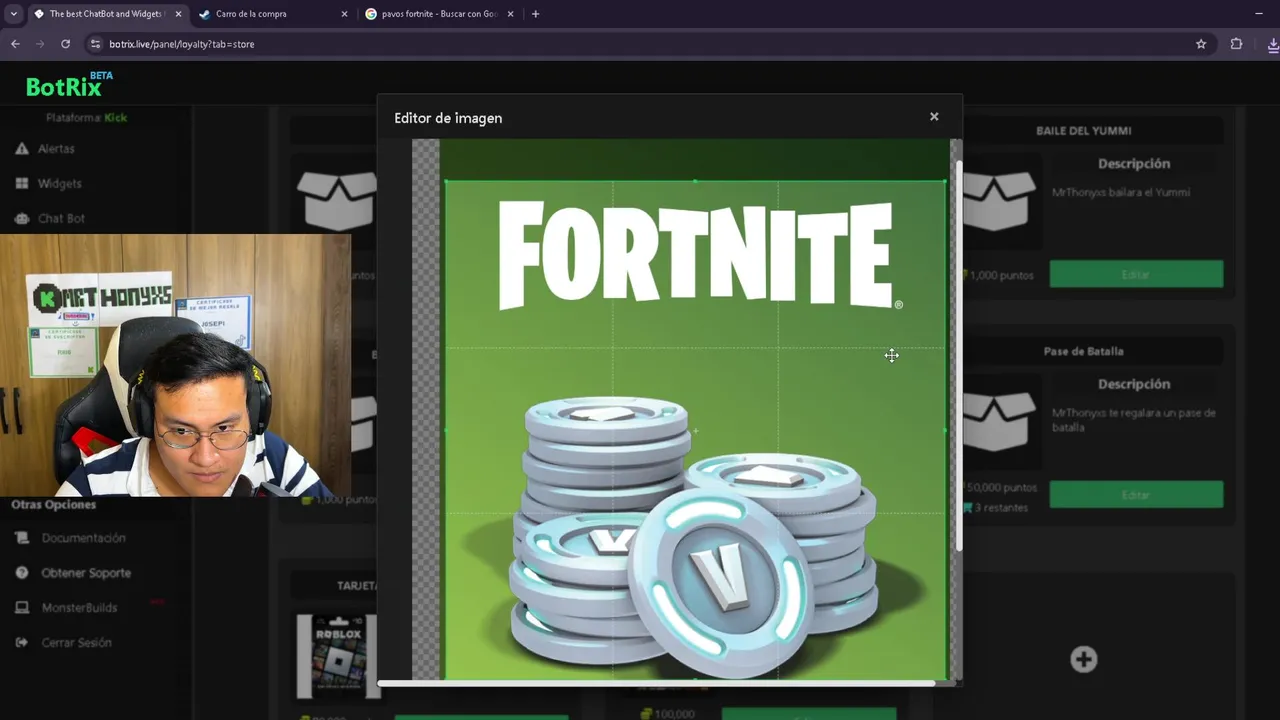Click the Widgets grid icon

(21, 183)
